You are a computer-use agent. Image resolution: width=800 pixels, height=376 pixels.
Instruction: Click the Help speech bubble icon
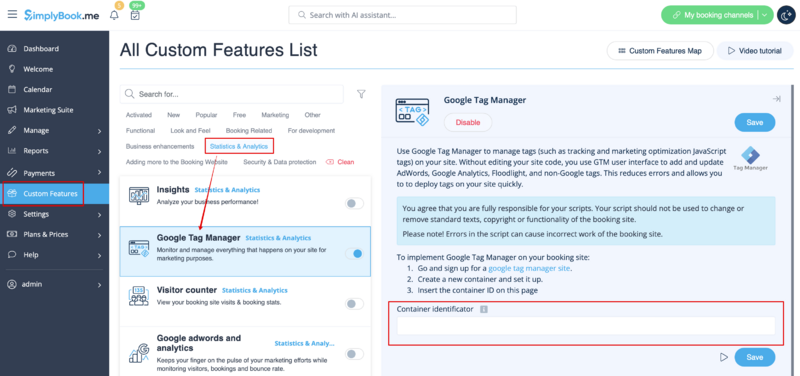[12, 255]
